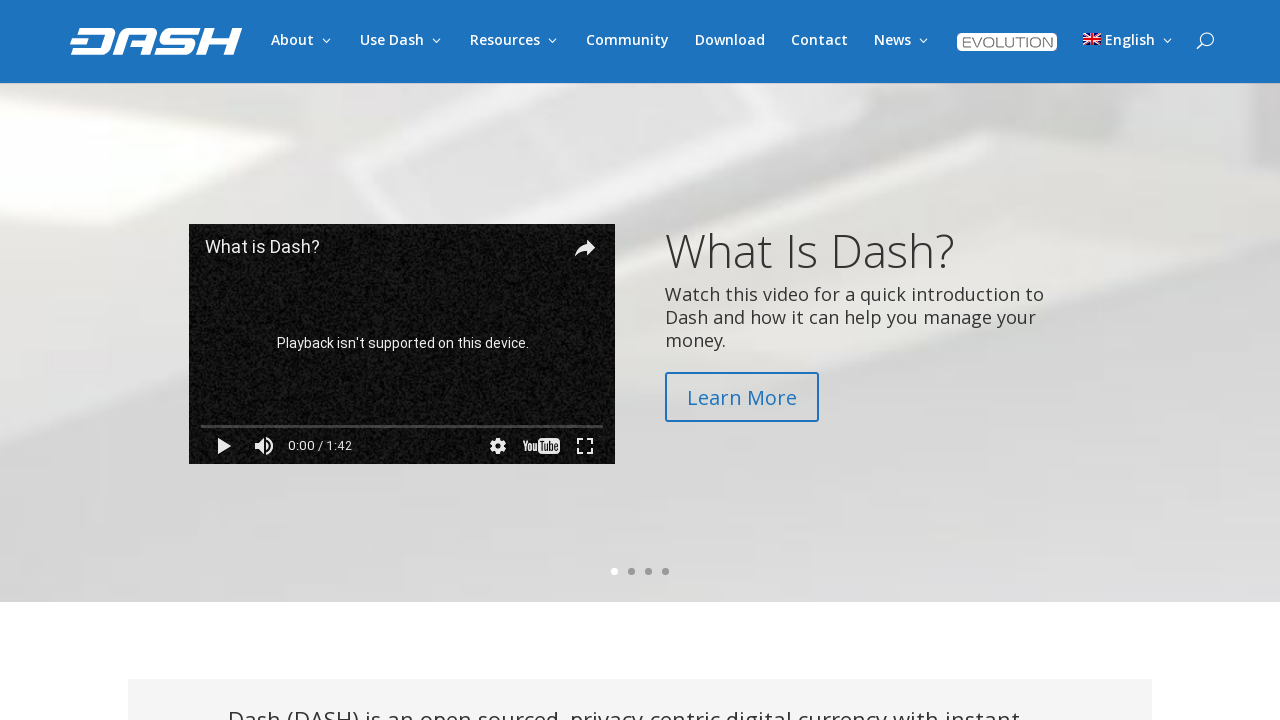Expand the Use Dash menu

400,40
